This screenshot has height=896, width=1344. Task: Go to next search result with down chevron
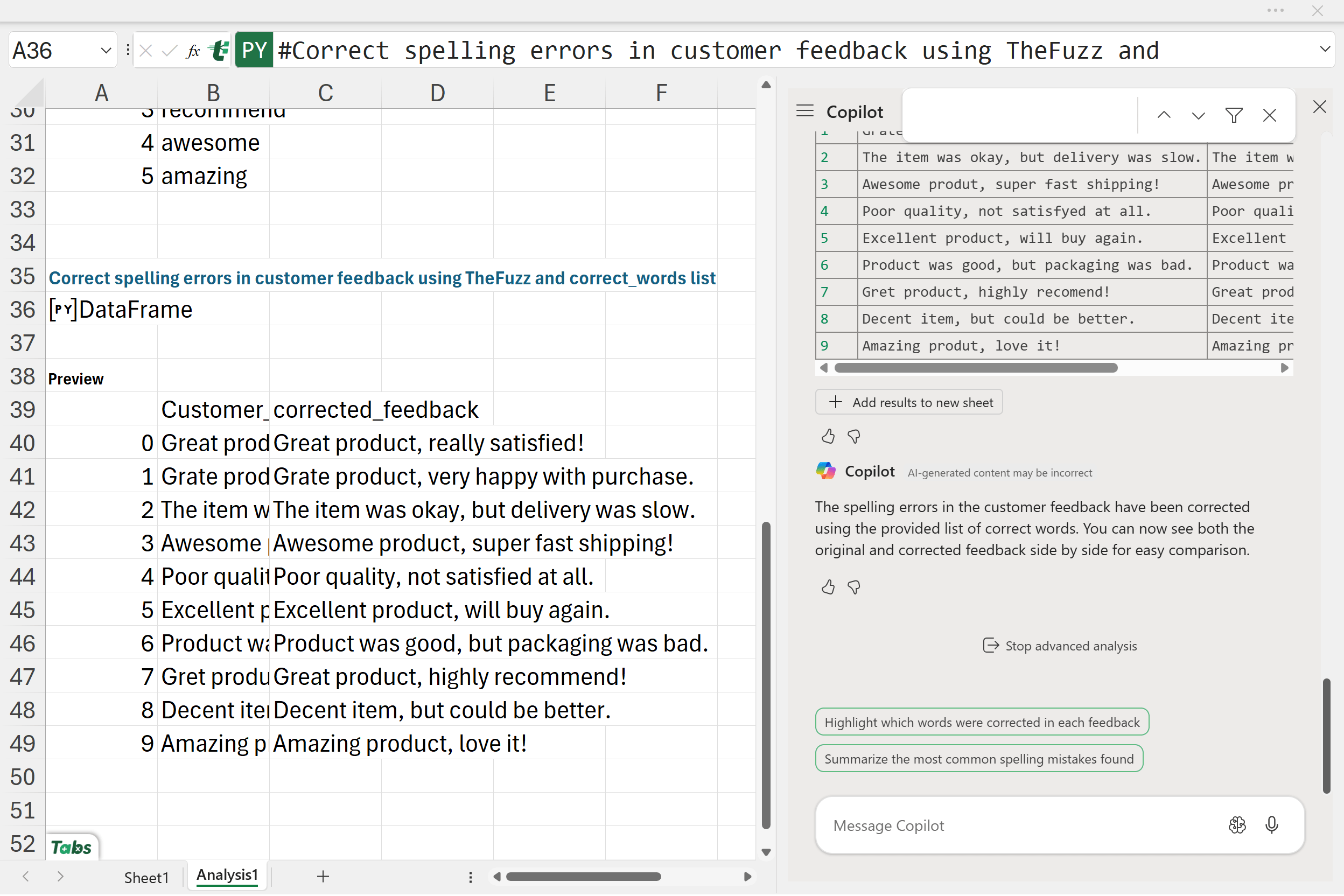(x=1198, y=115)
